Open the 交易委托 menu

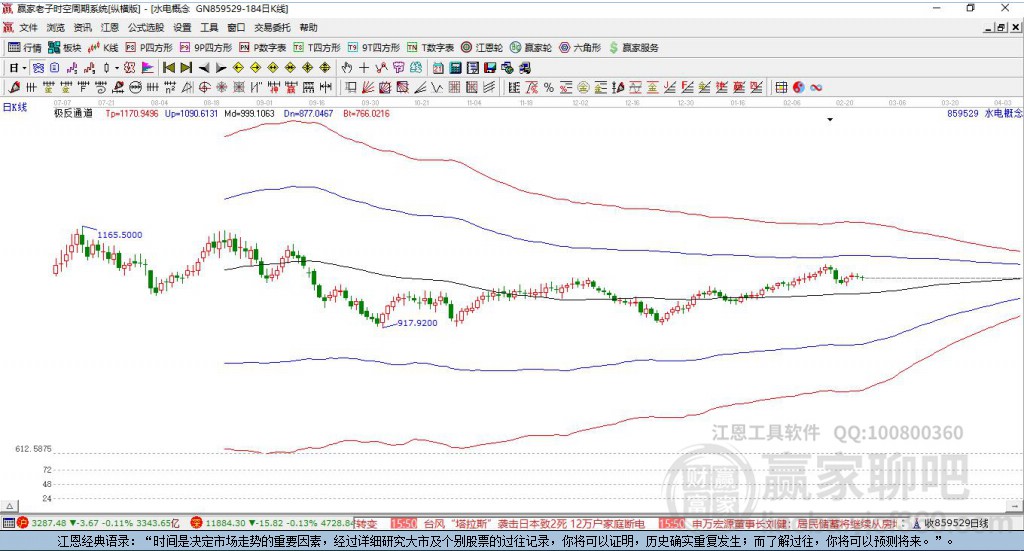(x=272, y=27)
